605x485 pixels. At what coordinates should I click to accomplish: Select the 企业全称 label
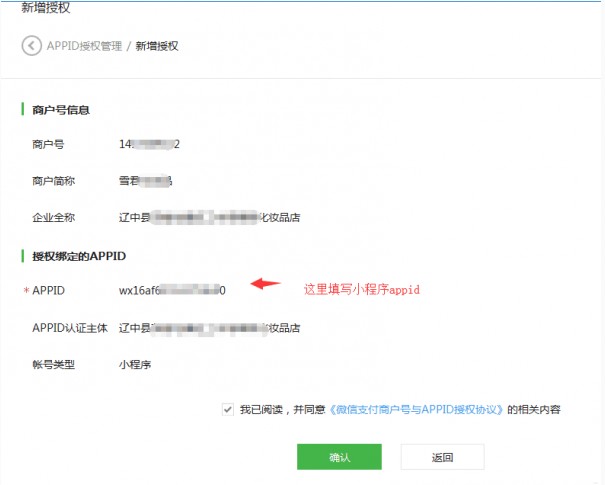(x=54, y=218)
